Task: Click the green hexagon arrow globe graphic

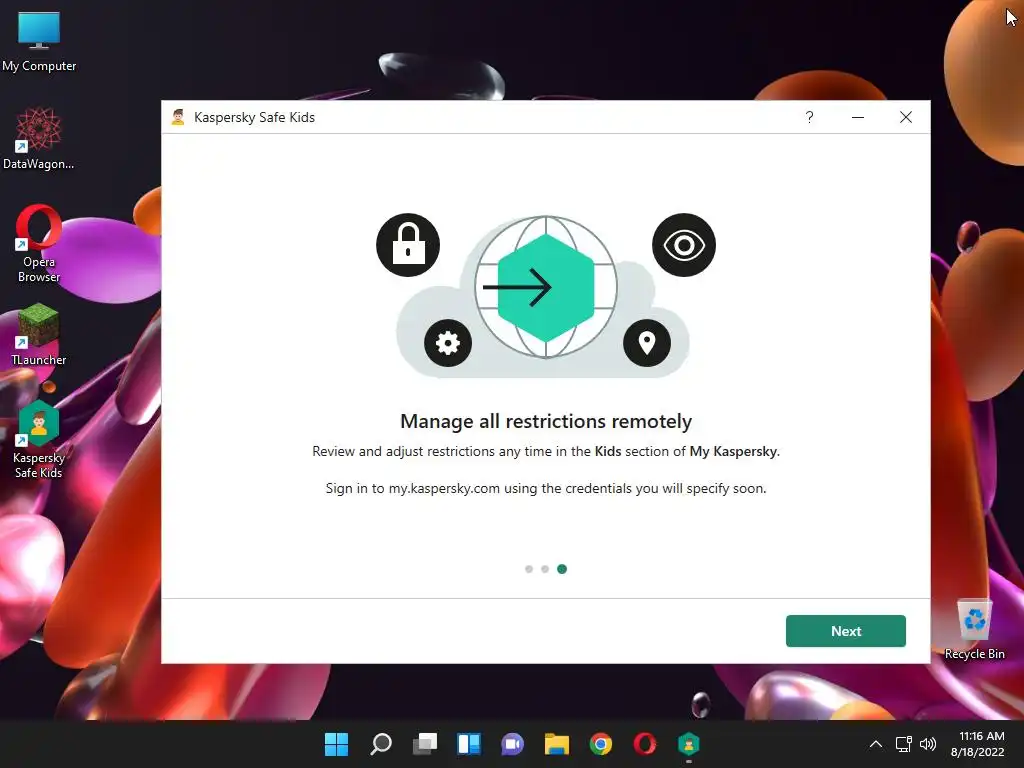Action: (x=546, y=287)
